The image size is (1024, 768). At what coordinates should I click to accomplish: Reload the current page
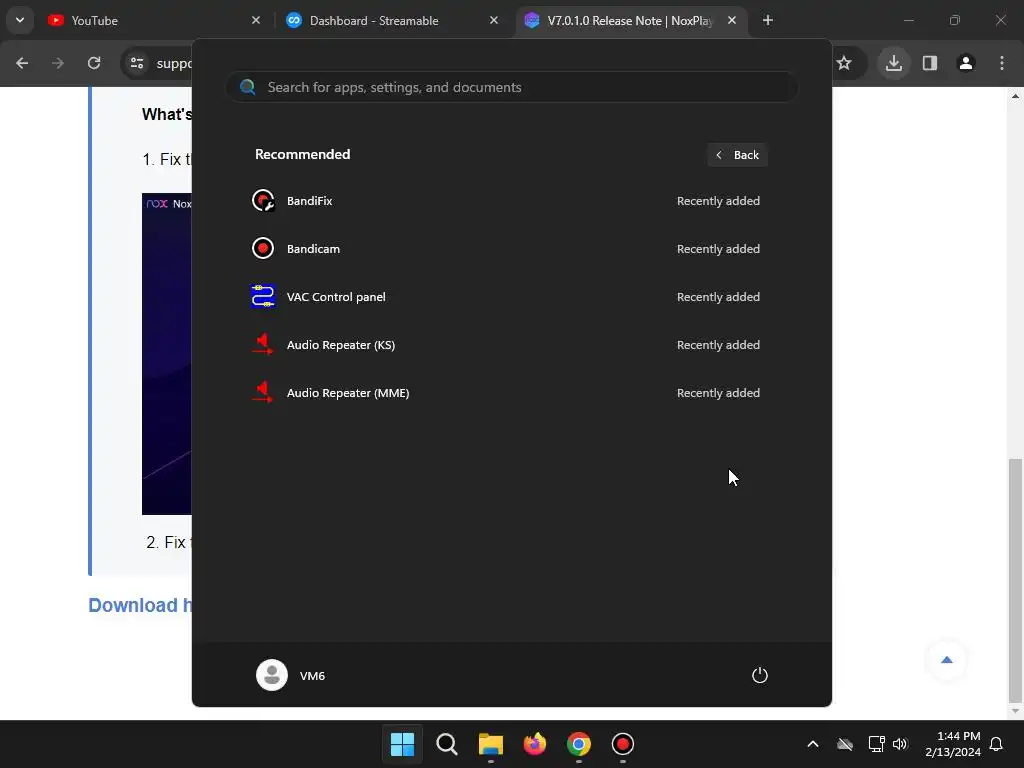tap(94, 63)
